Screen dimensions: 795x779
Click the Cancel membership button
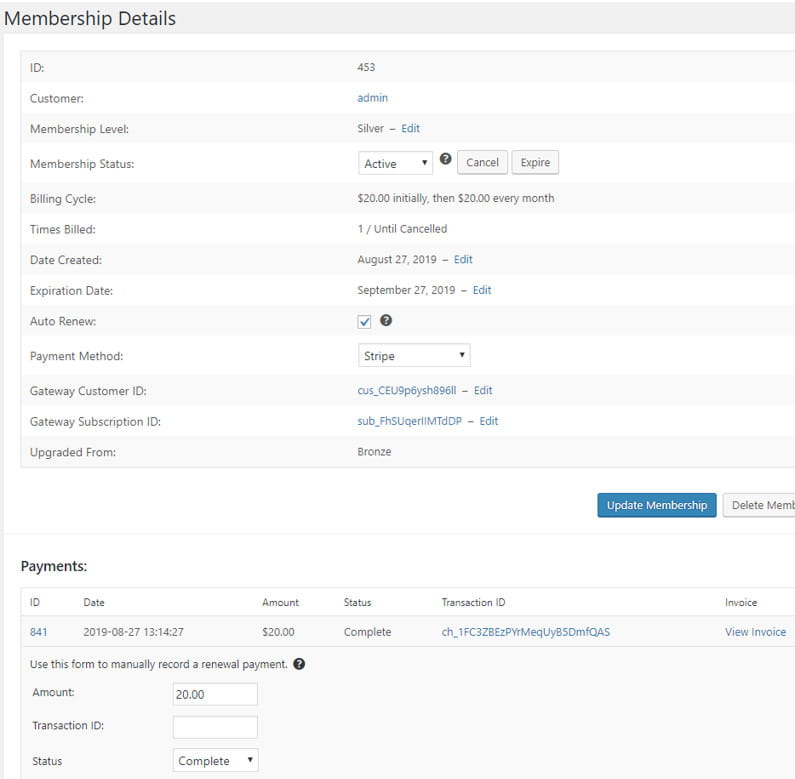[x=482, y=163]
